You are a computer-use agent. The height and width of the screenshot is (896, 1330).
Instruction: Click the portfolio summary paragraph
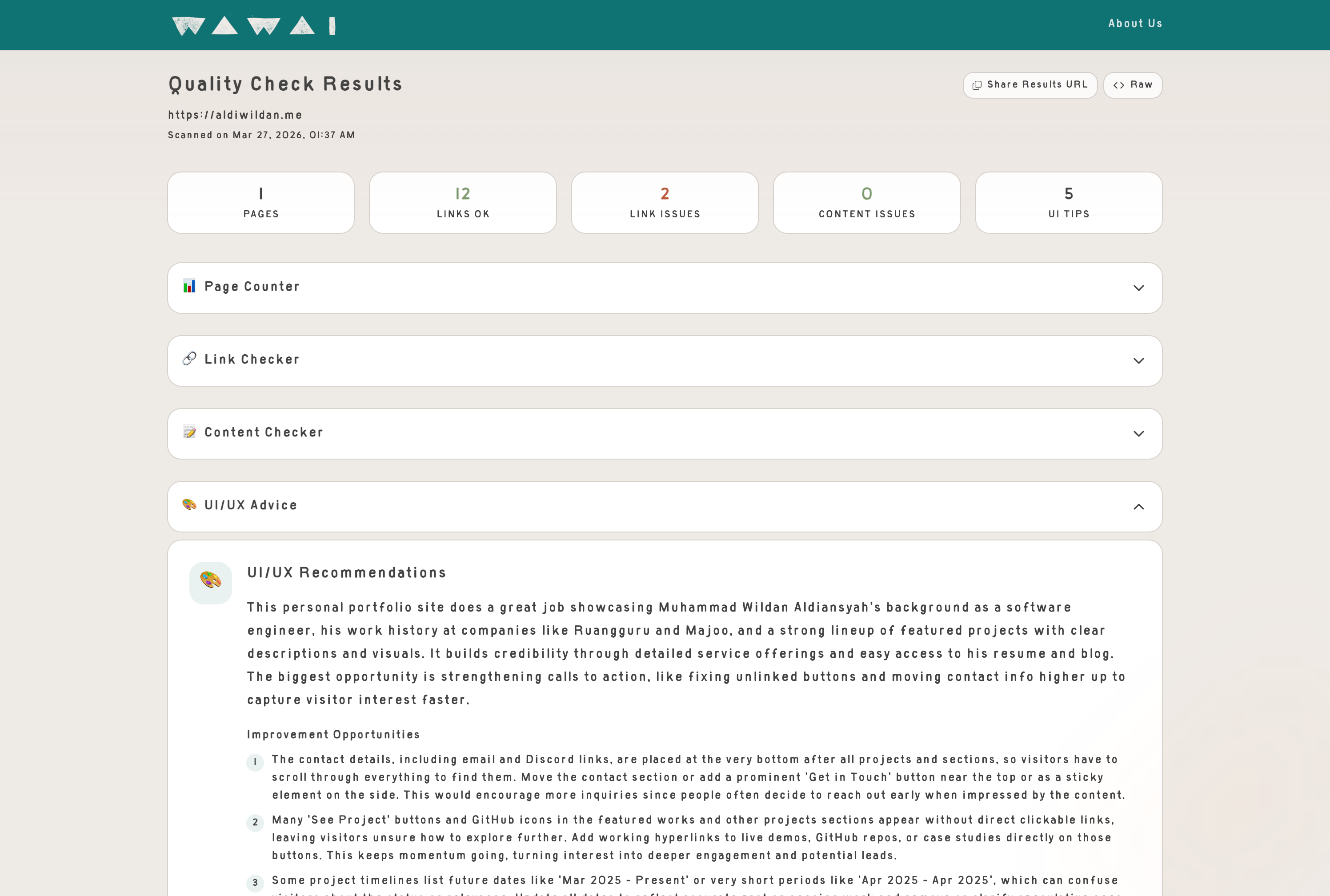[x=686, y=654]
